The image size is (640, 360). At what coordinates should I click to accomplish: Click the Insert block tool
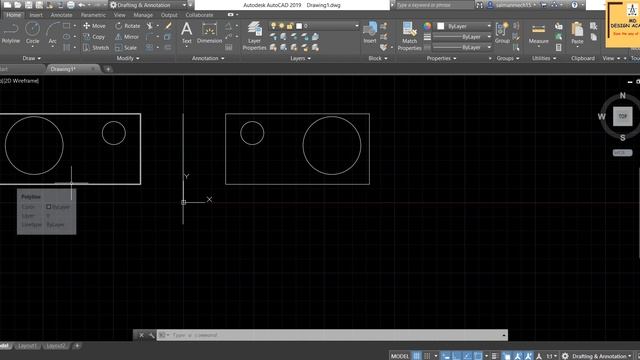(370, 33)
